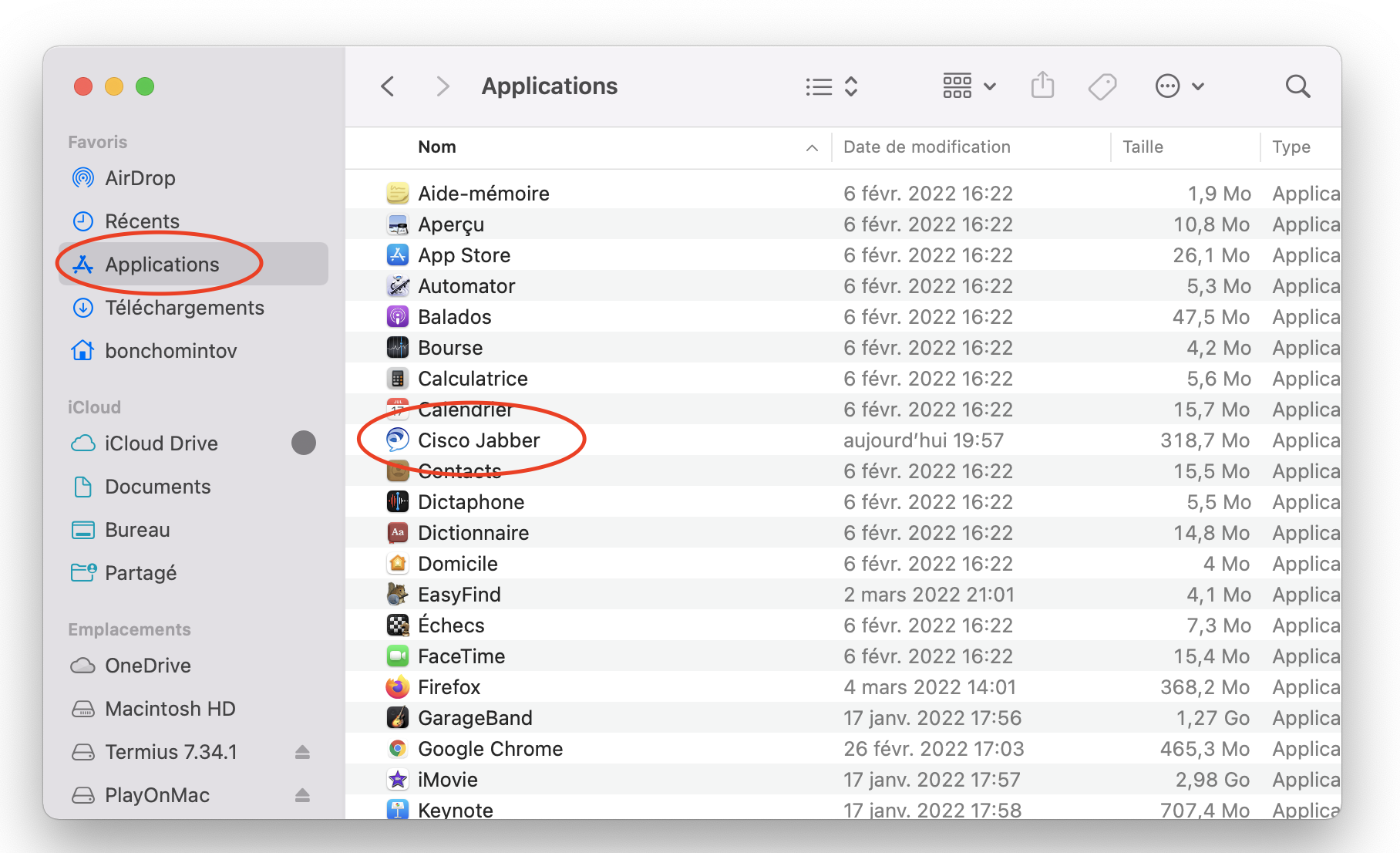Click iCloud Drive sync status indicator
Image resolution: width=1400 pixels, height=853 pixels.
pyautogui.click(x=304, y=443)
